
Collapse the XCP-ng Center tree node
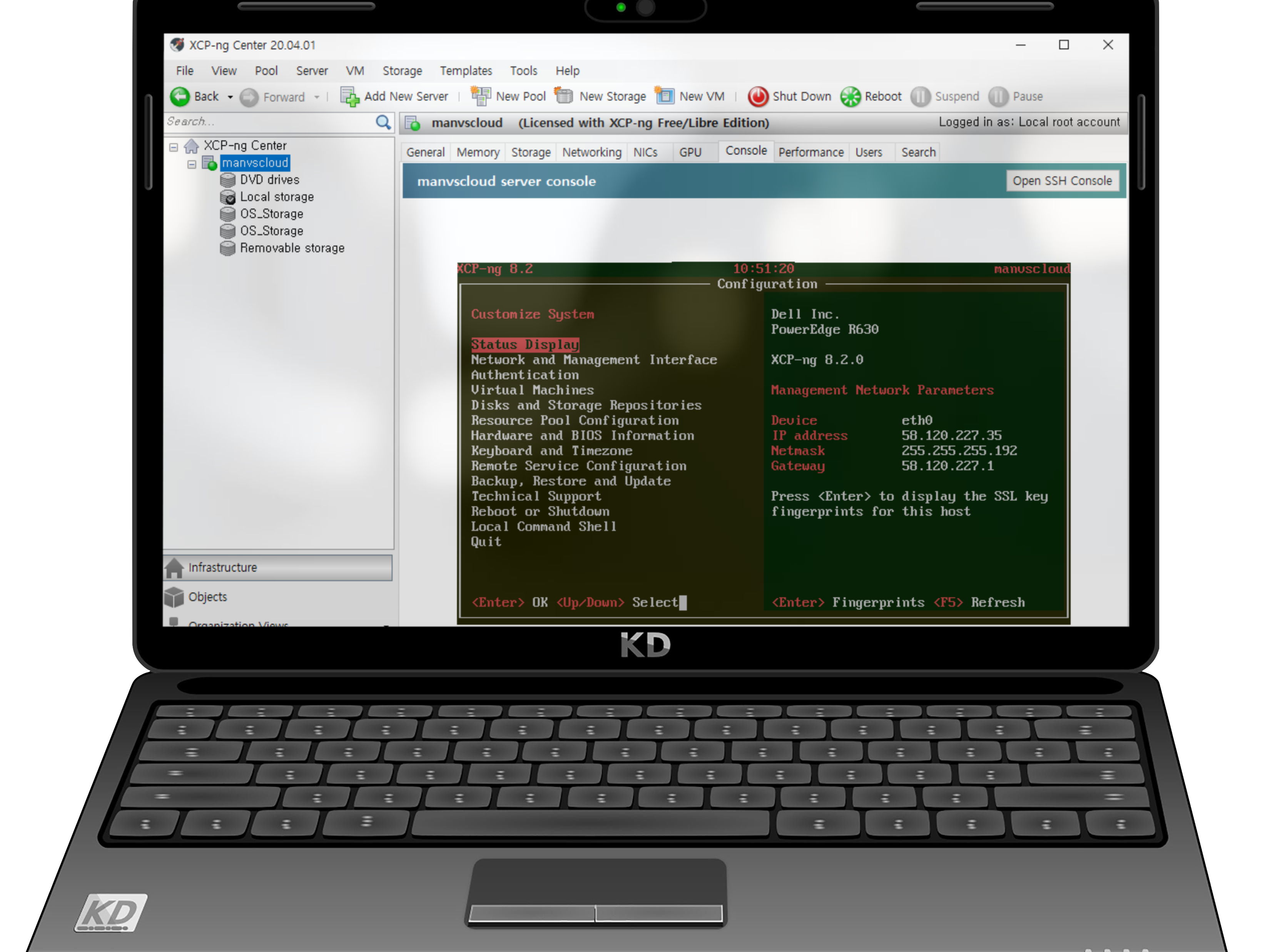pos(174,147)
